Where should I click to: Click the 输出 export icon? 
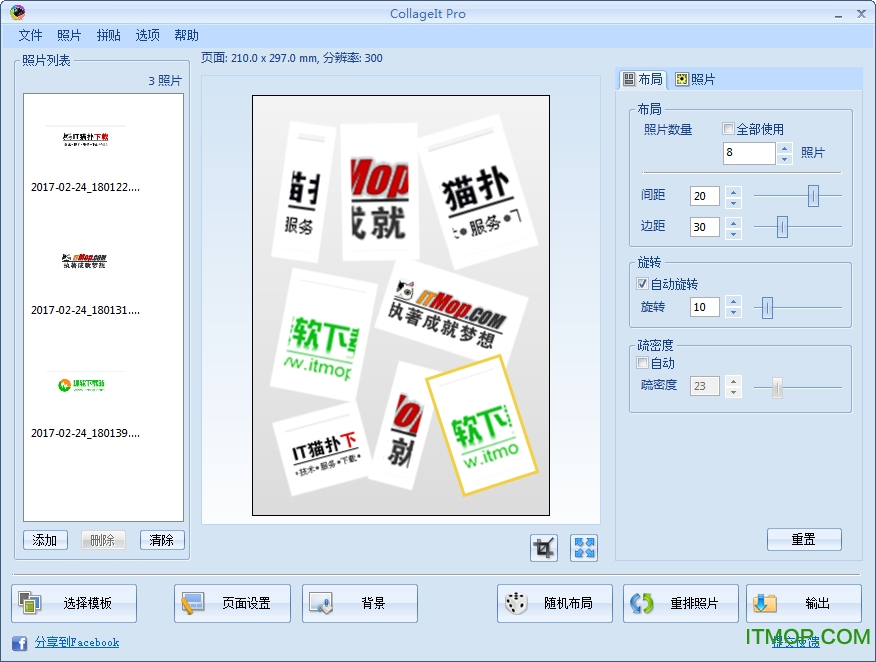766,603
